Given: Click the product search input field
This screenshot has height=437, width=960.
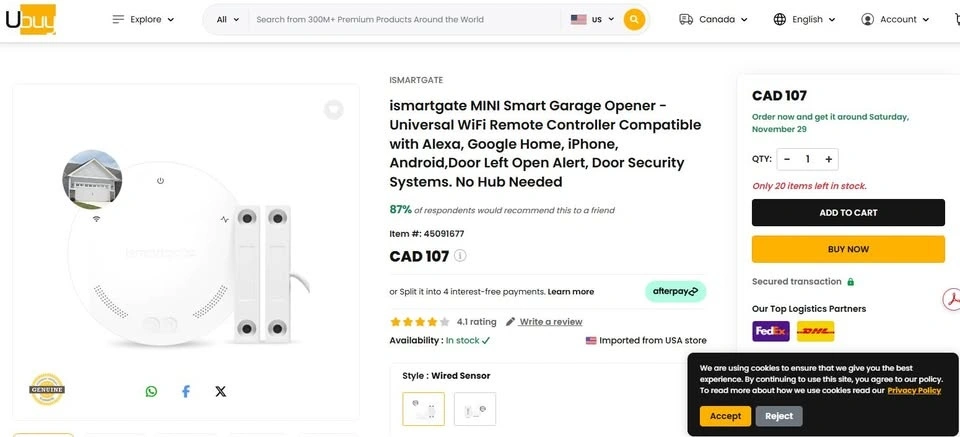Looking at the screenshot, I should tap(403, 19).
